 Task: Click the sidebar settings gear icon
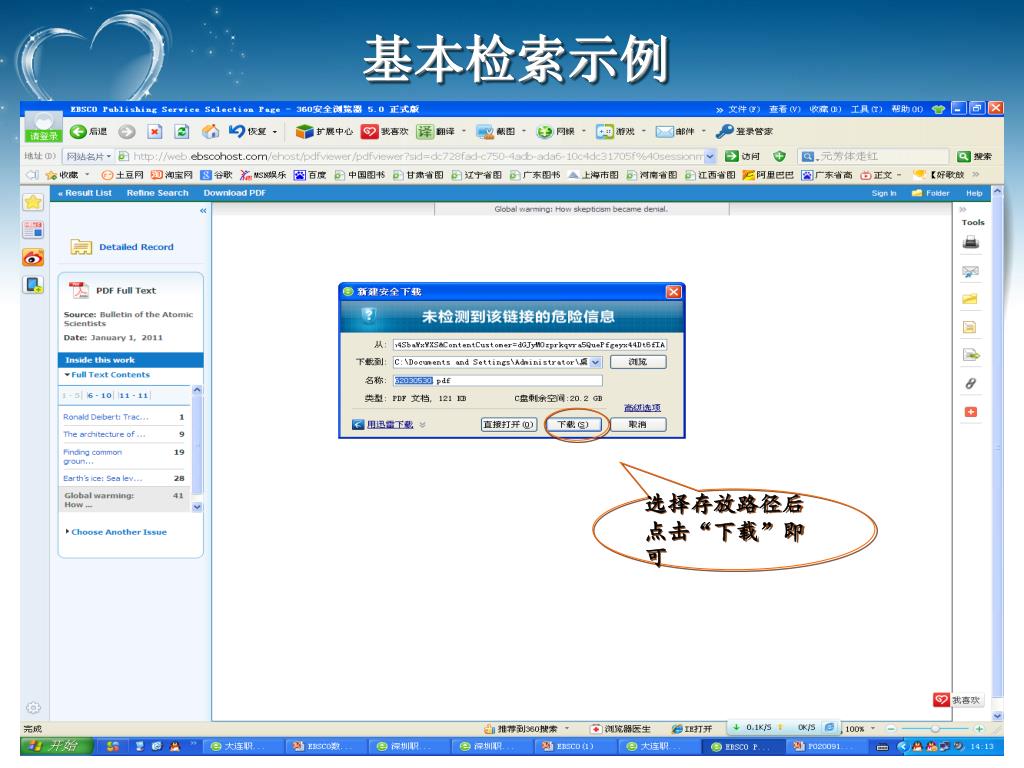(33, 708)
